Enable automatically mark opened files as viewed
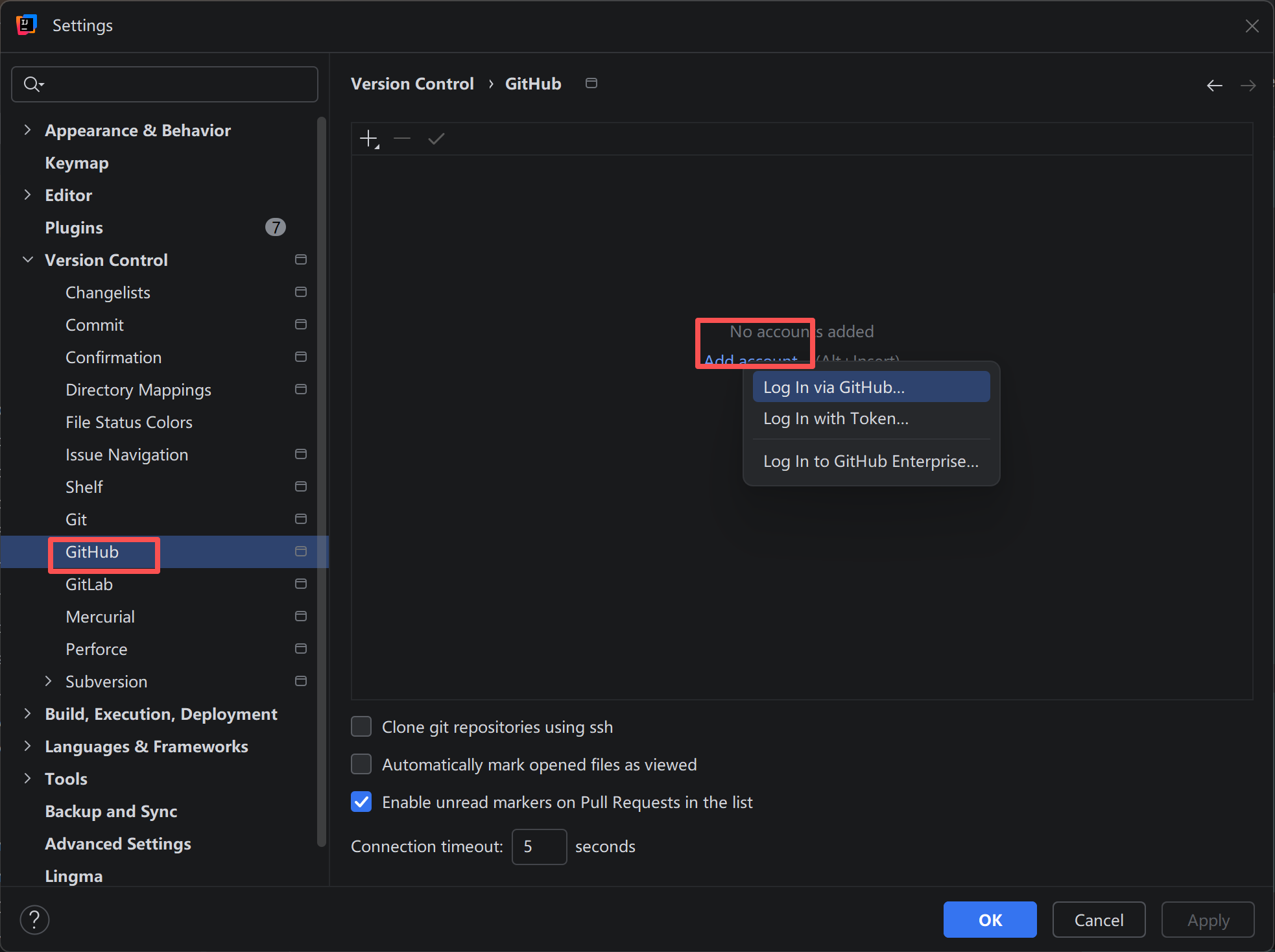The image size is (1275, 952). point(361,764)
